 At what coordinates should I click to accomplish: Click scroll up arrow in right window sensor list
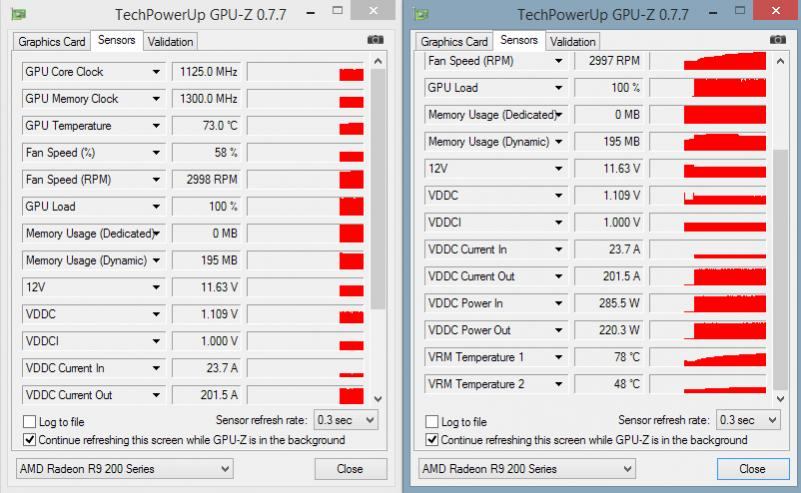pyautogui.click(x=781, y=61)
